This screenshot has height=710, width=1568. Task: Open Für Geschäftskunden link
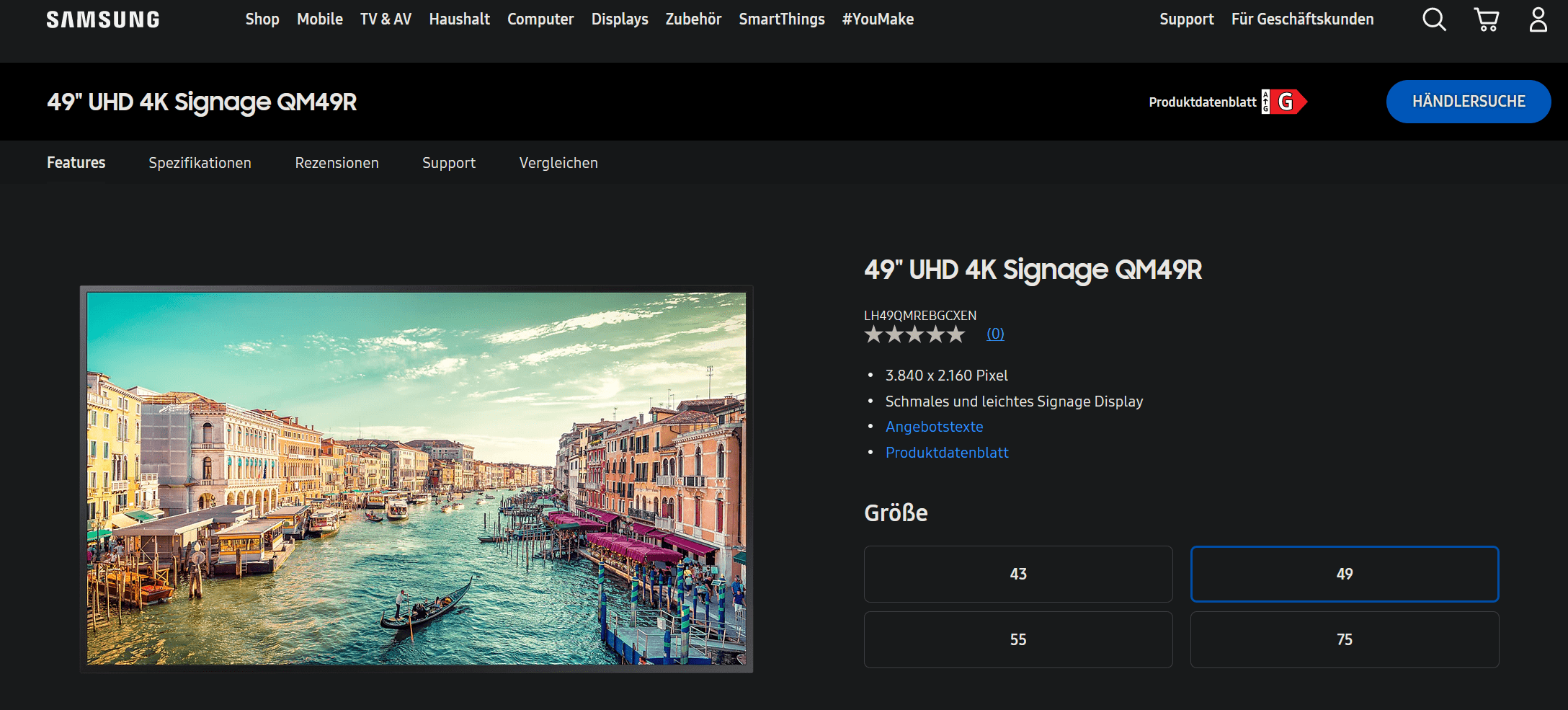coord(1302,19)
